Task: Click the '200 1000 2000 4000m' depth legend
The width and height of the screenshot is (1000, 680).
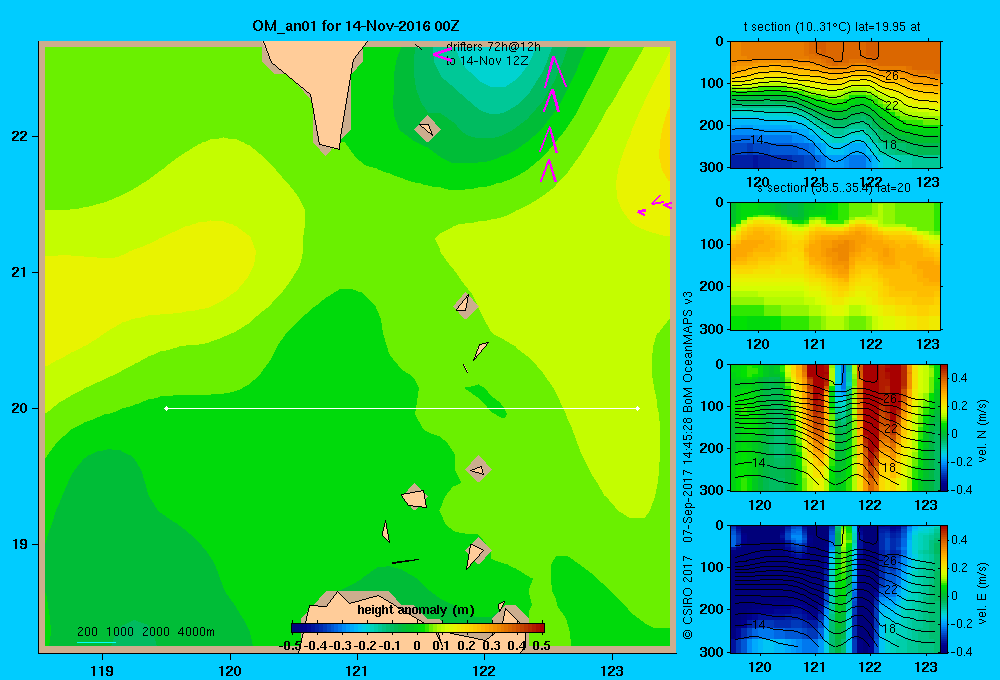Action: click(145, 632)
